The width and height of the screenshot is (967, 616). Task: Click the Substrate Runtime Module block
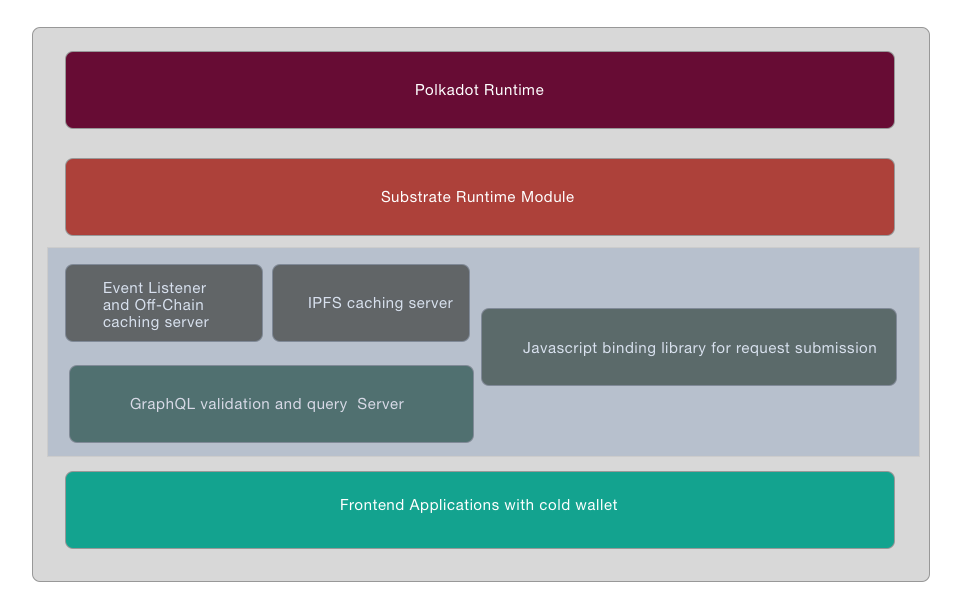480,197
